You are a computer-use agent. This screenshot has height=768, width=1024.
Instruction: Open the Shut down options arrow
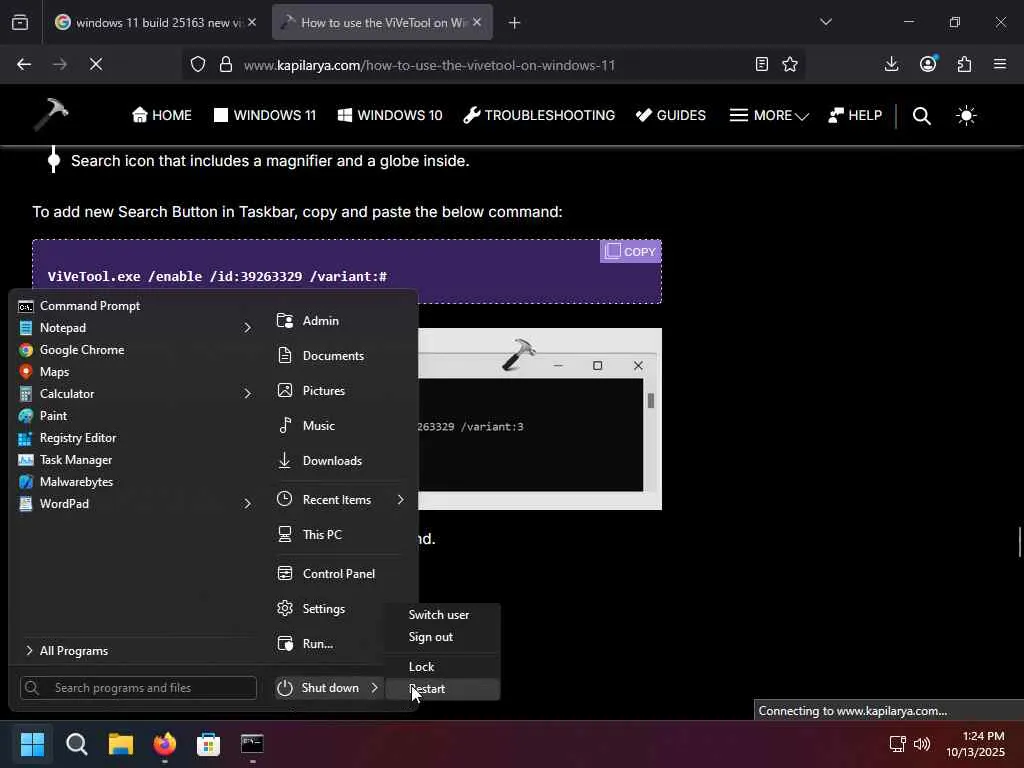pyautogui.click(x=375, y=688)
